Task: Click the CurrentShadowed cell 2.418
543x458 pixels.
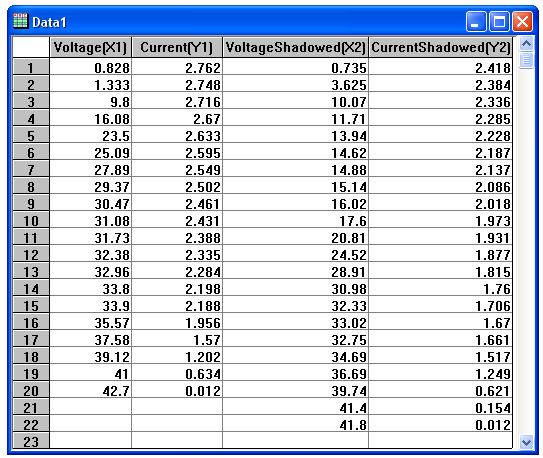Action: 441,67
